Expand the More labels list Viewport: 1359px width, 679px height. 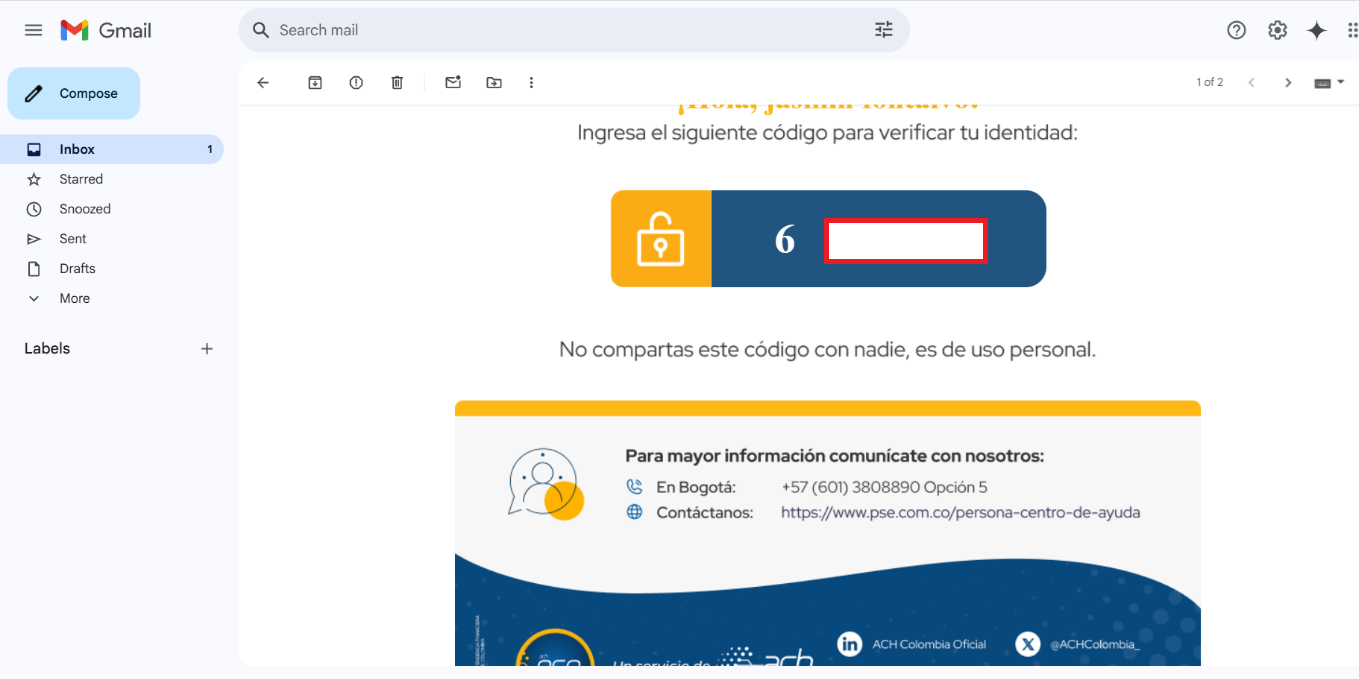pos(74,298)
